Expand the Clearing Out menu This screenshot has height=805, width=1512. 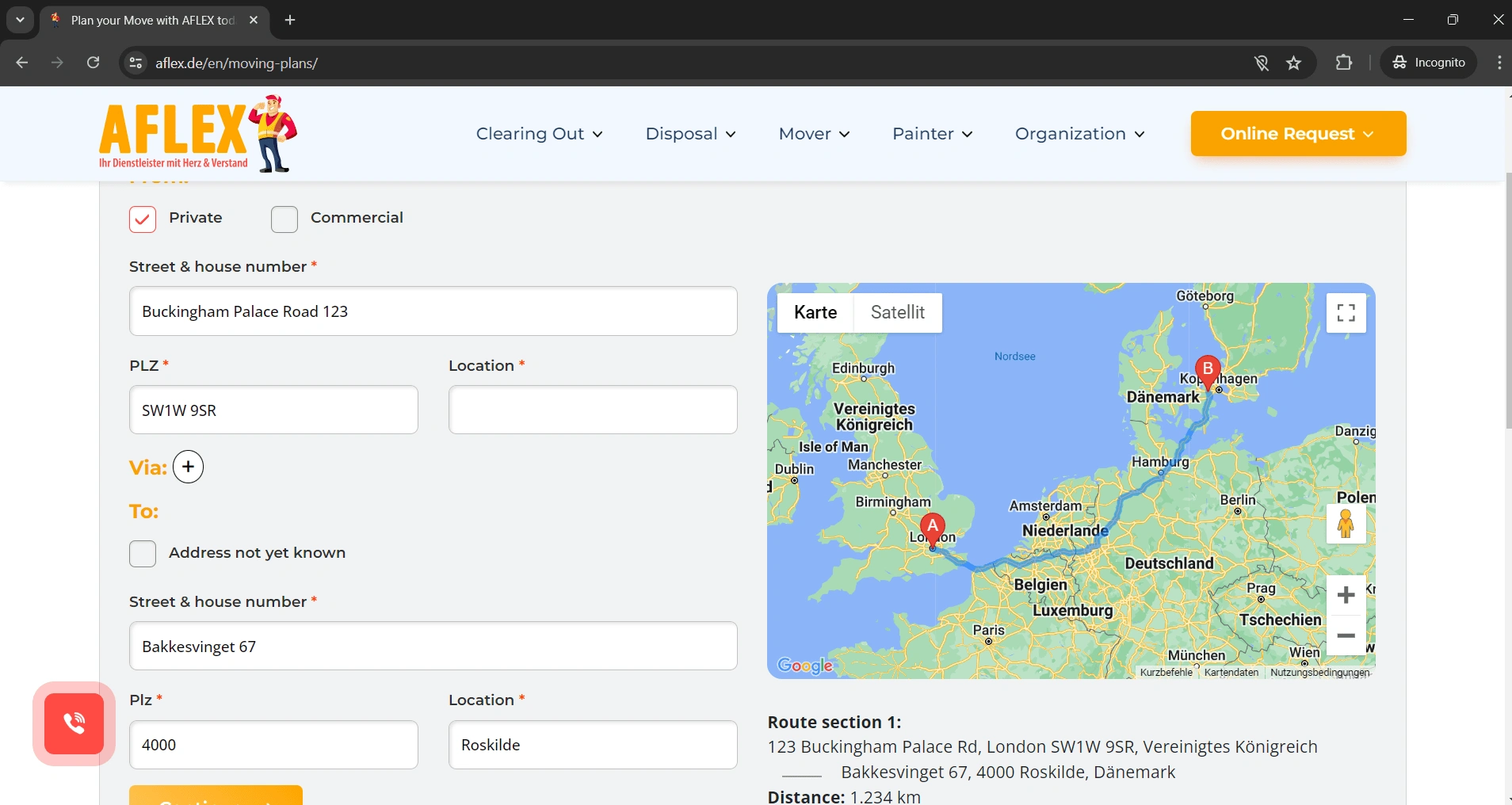point(539,134)
